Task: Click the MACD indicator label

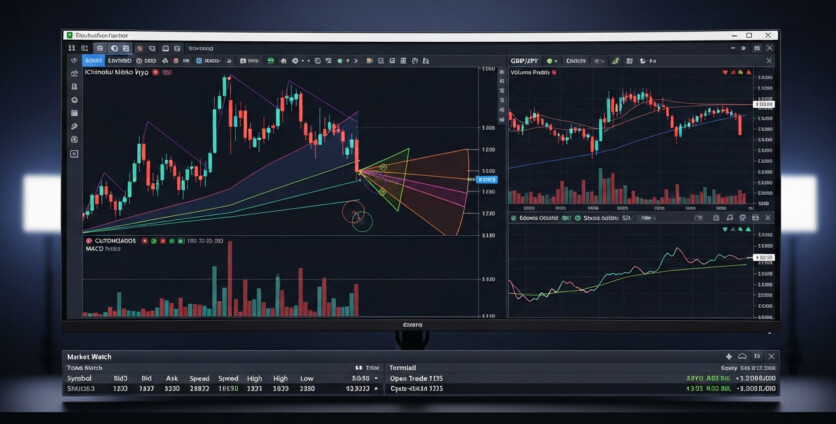Action: pyautogui.click(x=95, y=249)
